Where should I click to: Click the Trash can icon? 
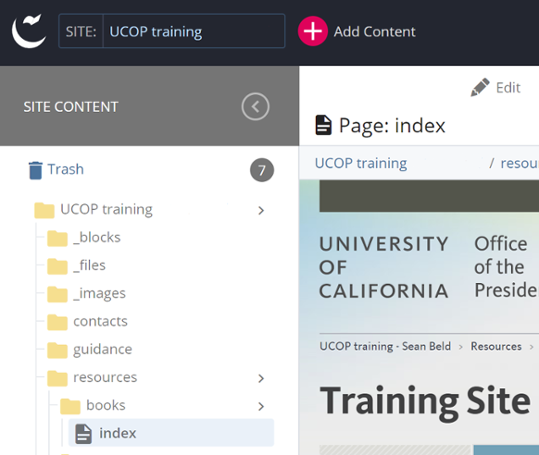(35, 170)
